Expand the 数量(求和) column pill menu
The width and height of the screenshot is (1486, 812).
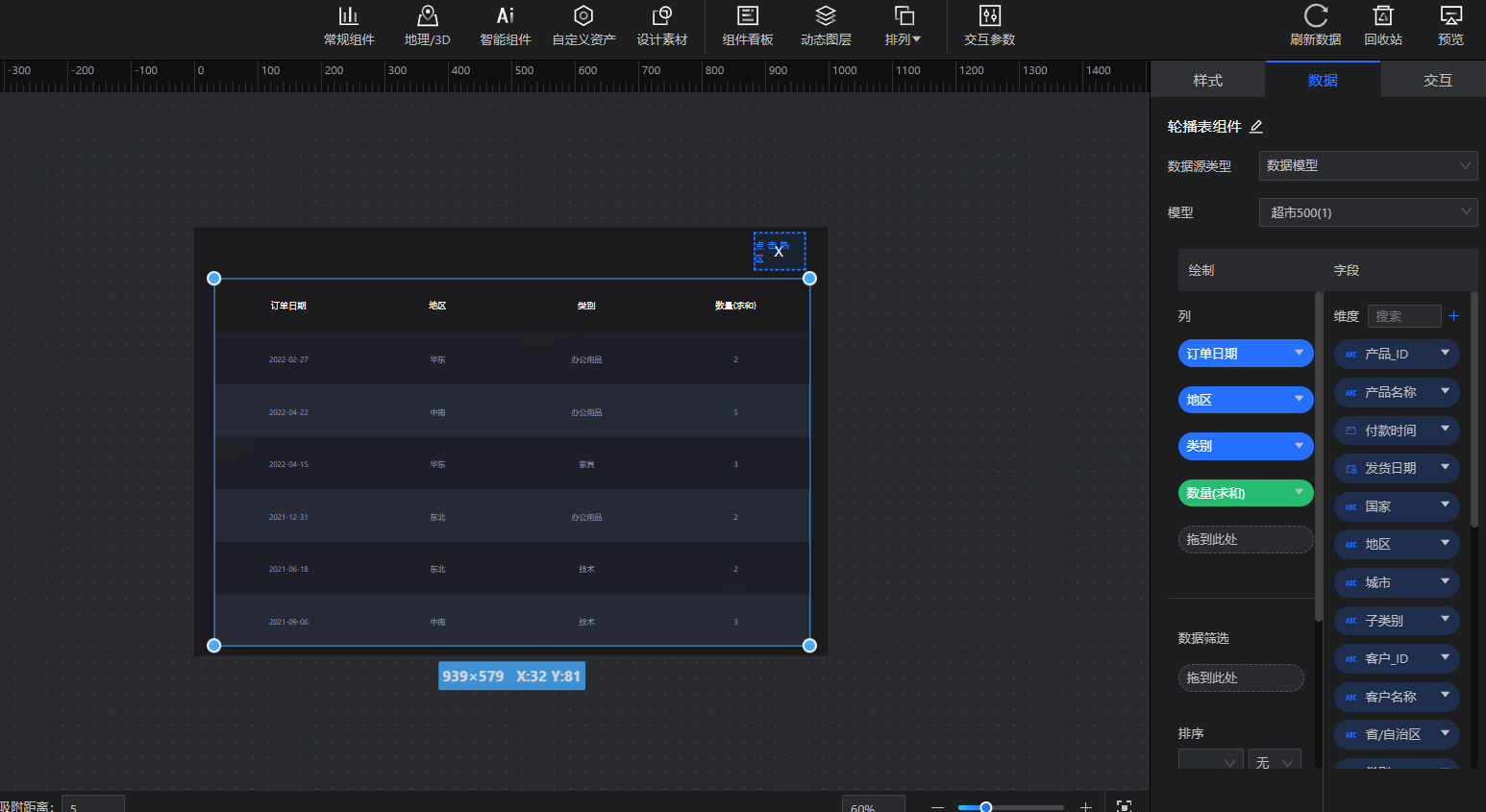(x=1299, y=492)
